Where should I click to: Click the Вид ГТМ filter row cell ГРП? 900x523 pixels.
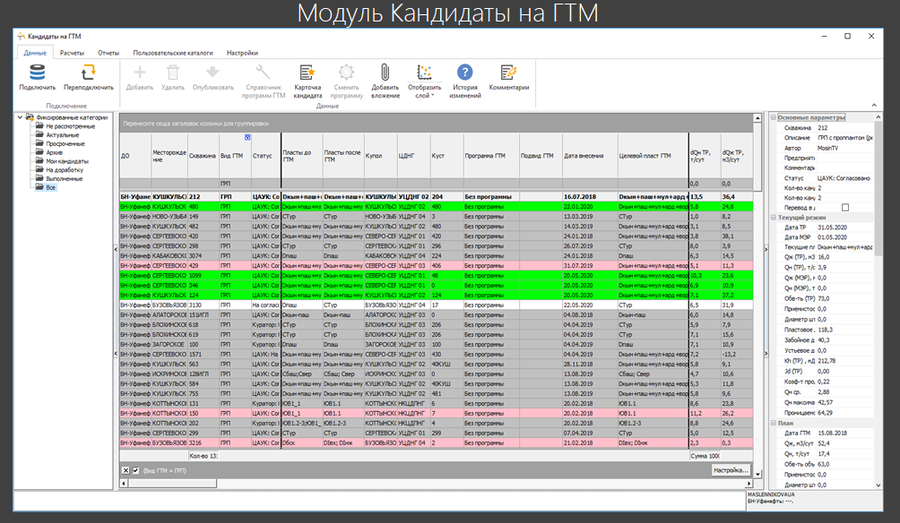point(235,184)
